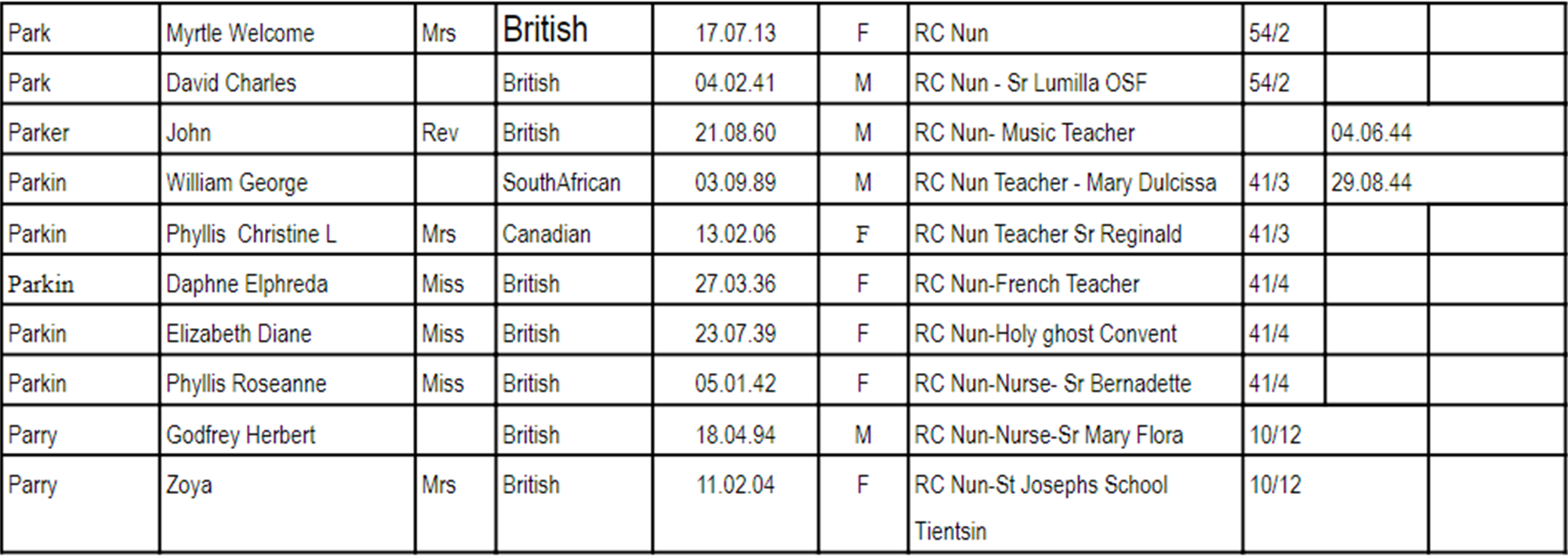The image size is (1568, 558).
Task: Select the 'Rev' title cell
Action: (x=456, y=129)
